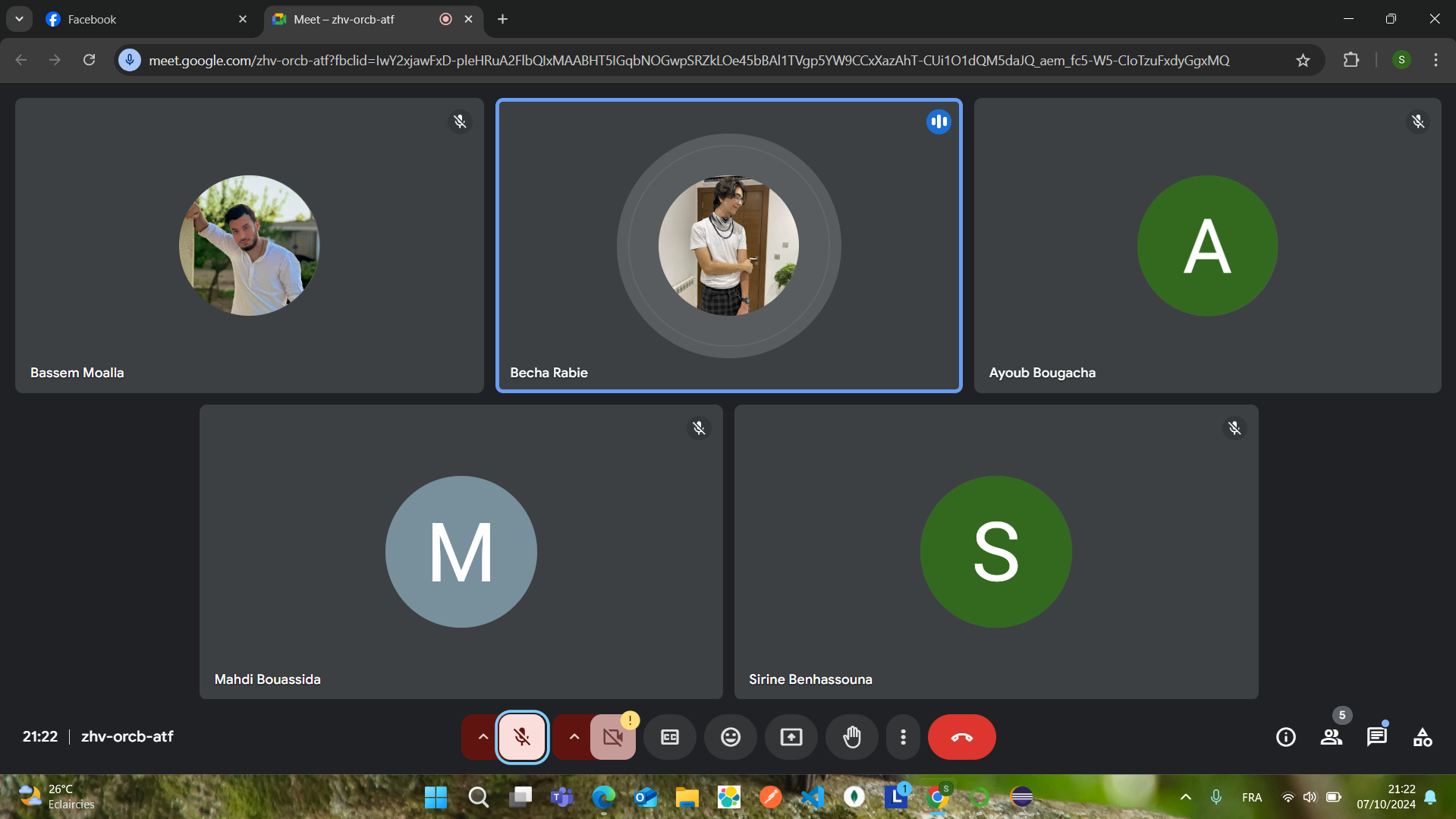The width and height of the screenshot is (1456, 819).
Task: Open Wi-Fi network settings in tray
Action: 1288,797
